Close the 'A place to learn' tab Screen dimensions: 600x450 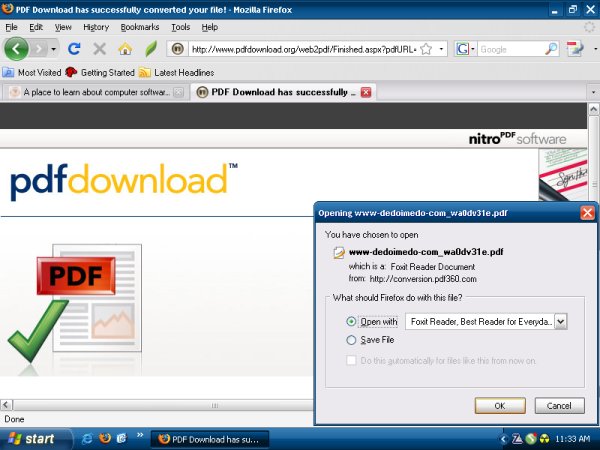click(178, 92)
